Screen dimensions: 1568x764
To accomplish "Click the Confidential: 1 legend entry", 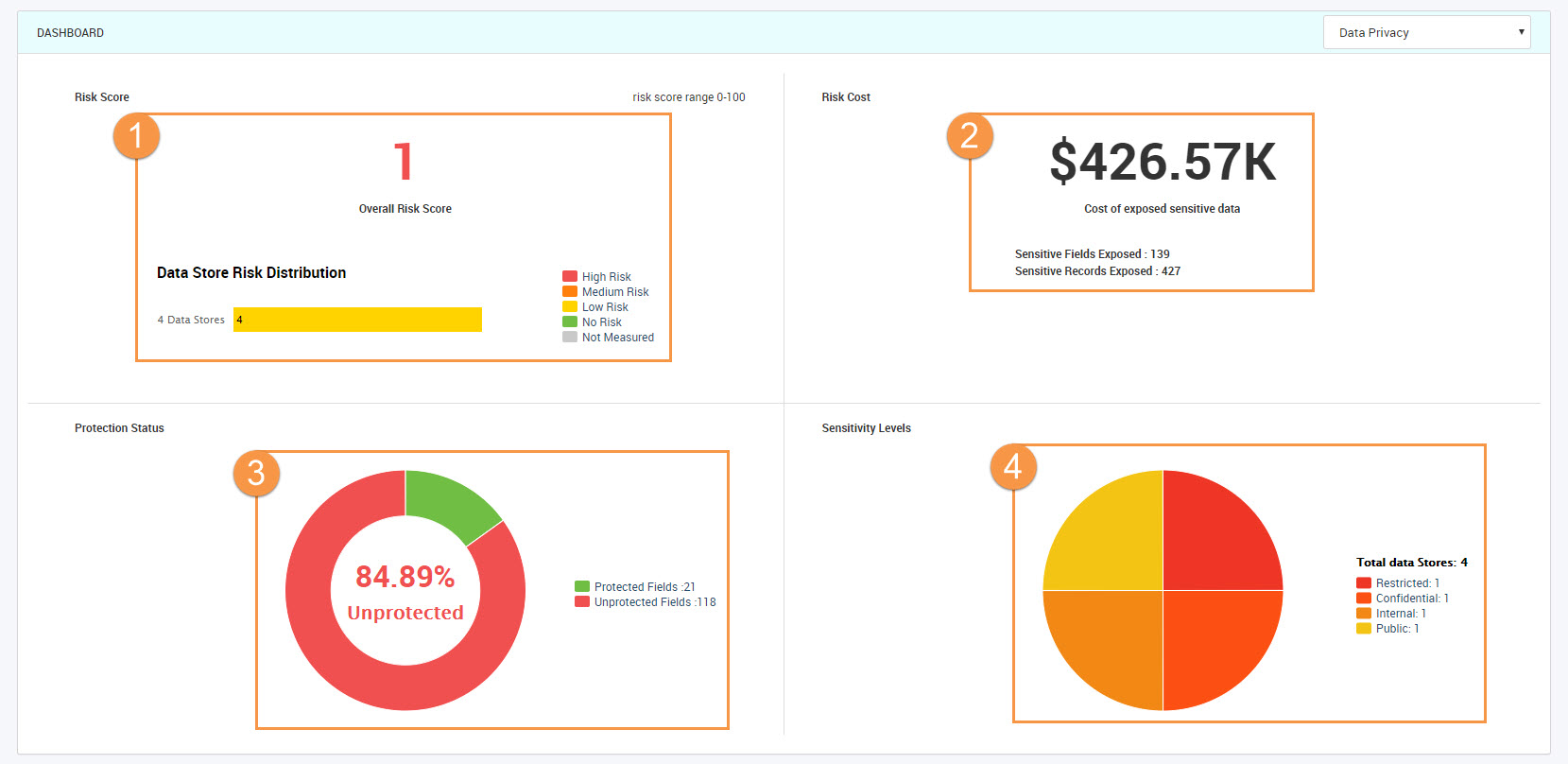I will 1403,599.
